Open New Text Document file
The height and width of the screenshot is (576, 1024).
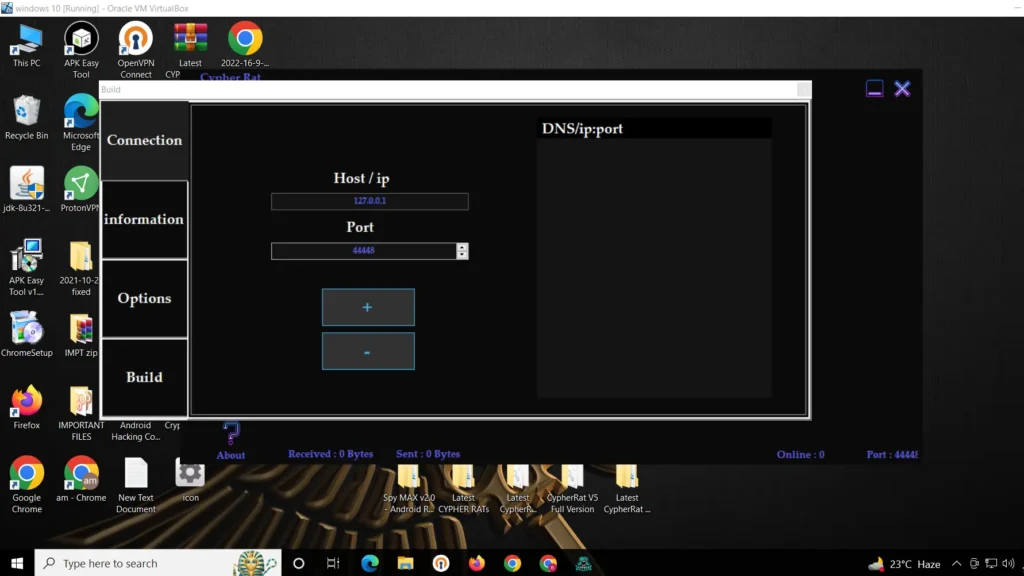[136, 485]
